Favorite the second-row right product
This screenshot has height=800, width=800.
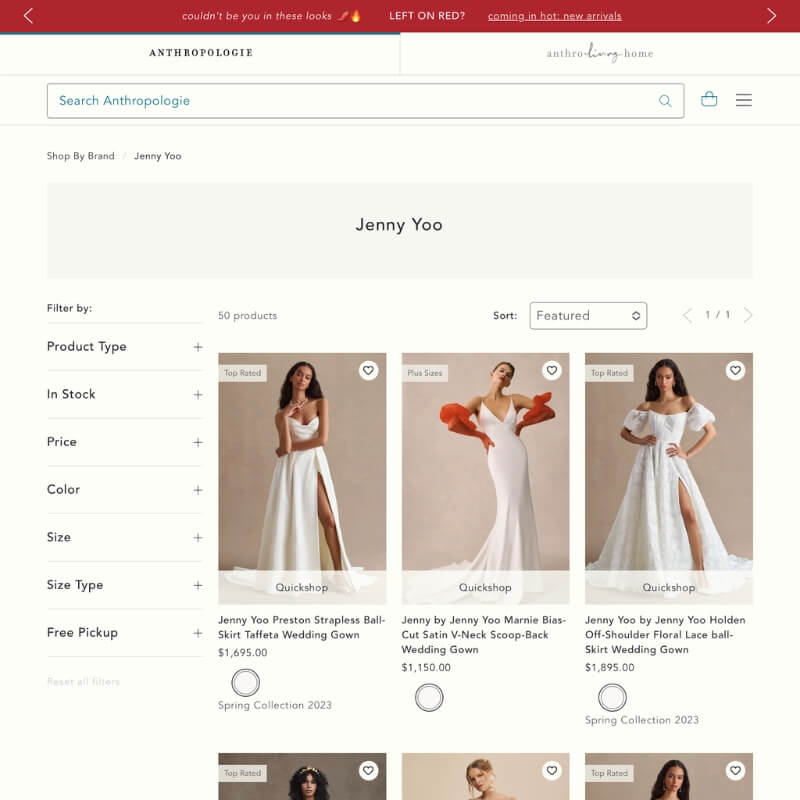click(x=735, y=770)
